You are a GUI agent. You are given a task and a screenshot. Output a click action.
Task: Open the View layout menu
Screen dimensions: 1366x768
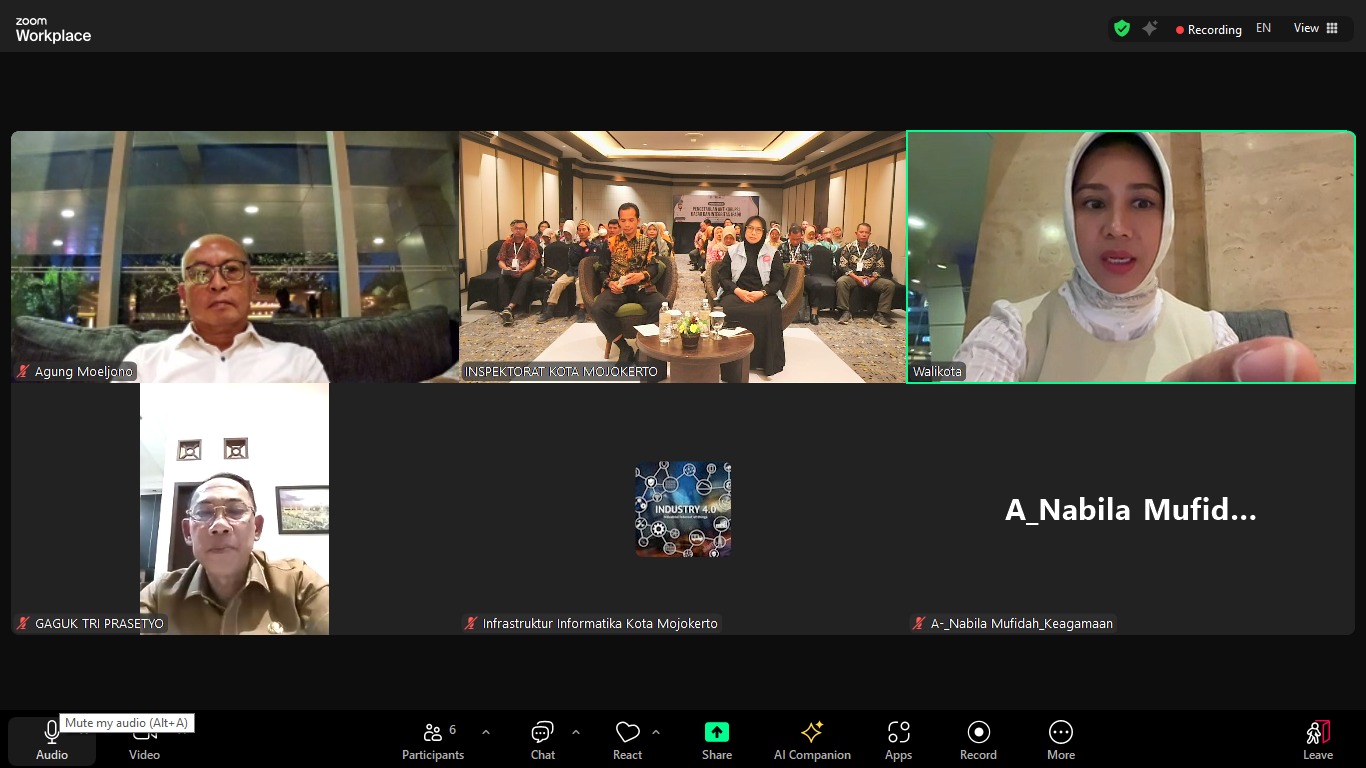[1315, 29]
